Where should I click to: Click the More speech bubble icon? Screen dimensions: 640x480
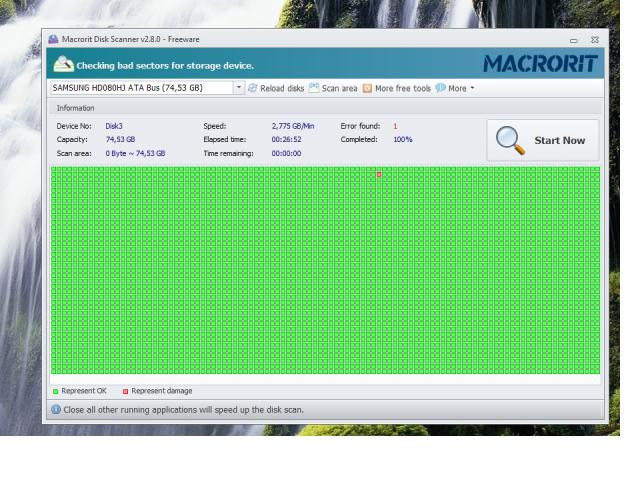coord(440,88)
